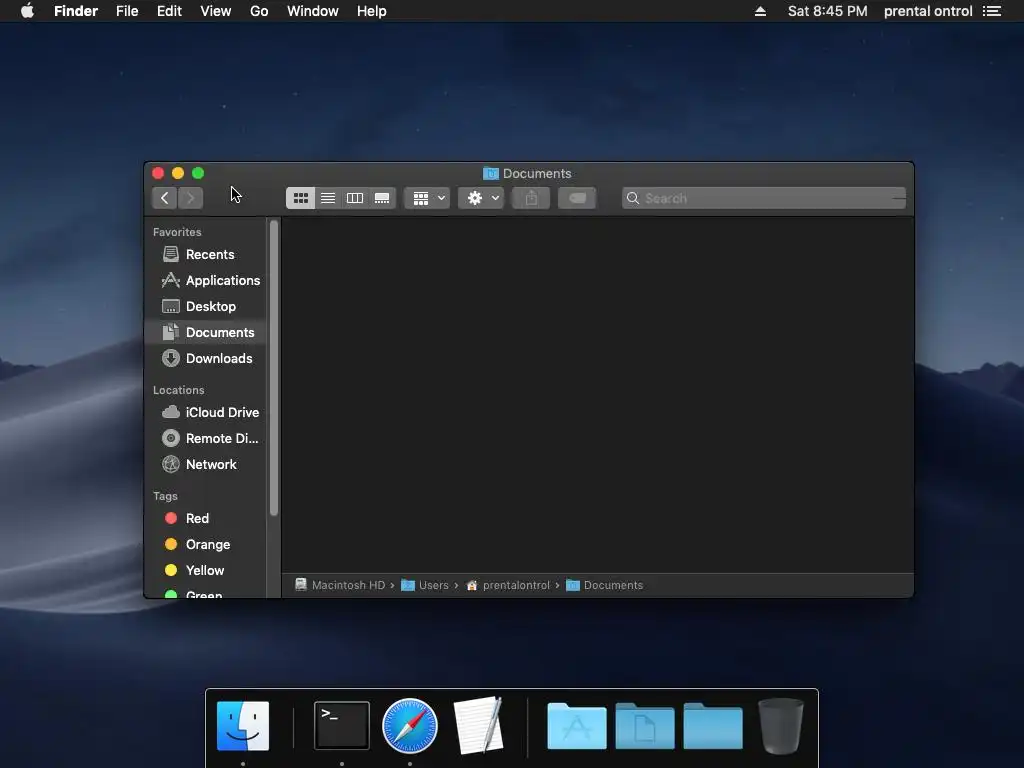
Task: Click the sidebar scrollbar
Action: click(x=274, y=368)
